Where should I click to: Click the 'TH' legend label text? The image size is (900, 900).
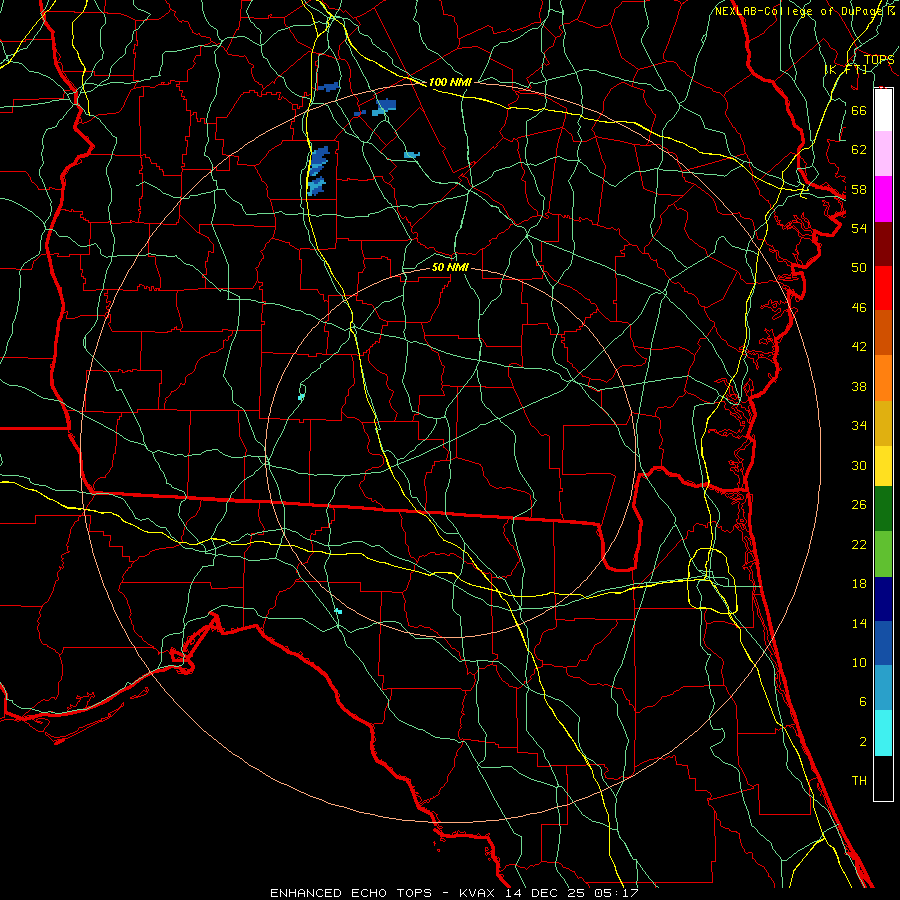click(859, 781)
